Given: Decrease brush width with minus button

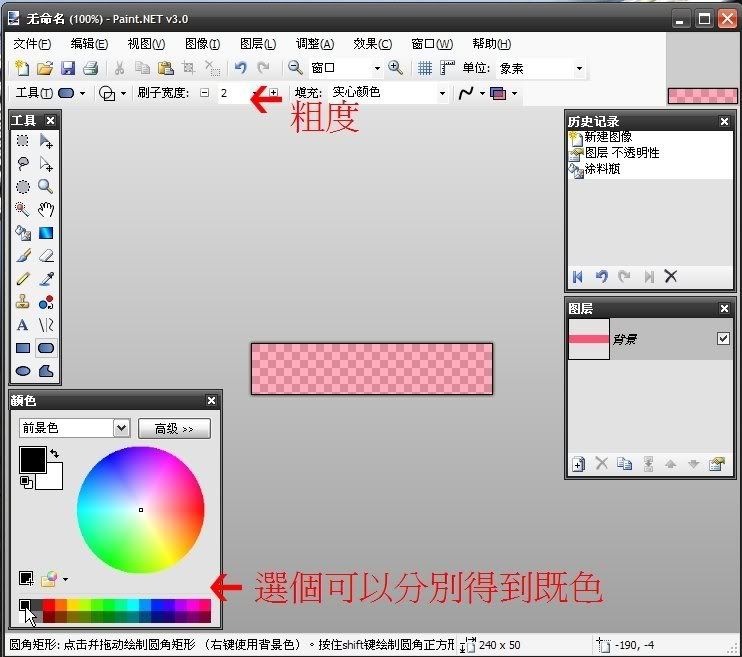Looking at the screenshot, I should click(204, 93).
